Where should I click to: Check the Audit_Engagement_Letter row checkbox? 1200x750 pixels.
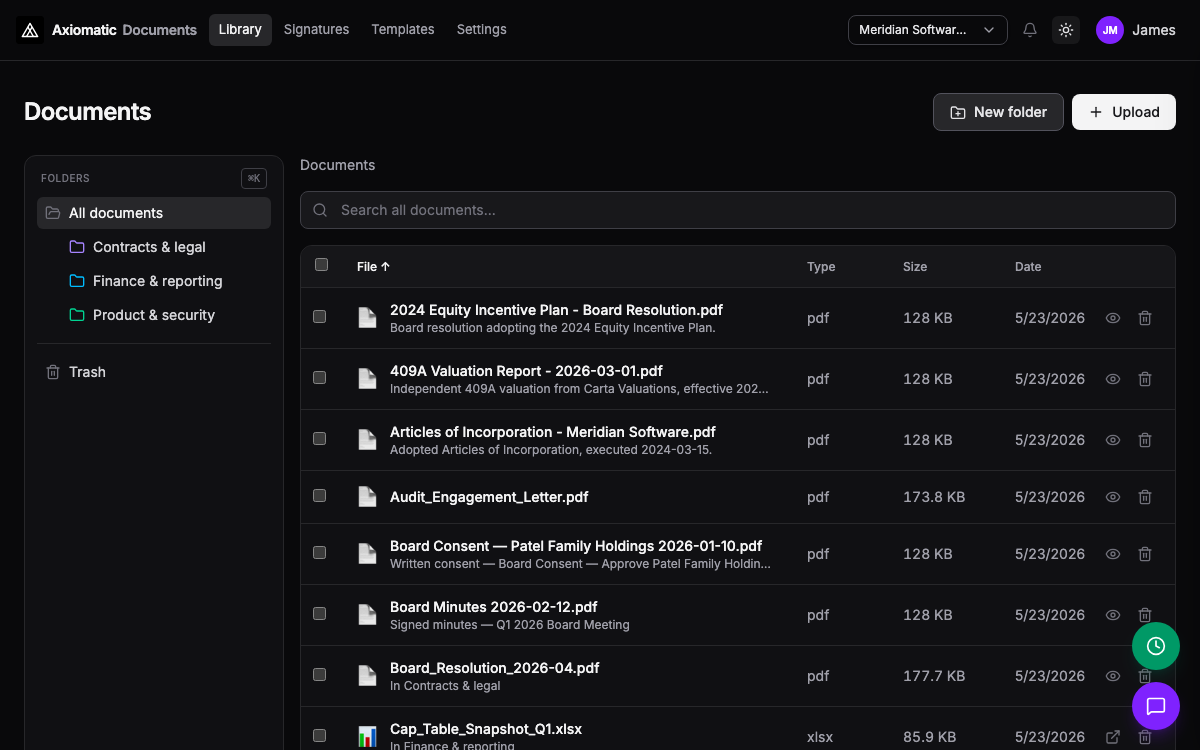[320, 496]
